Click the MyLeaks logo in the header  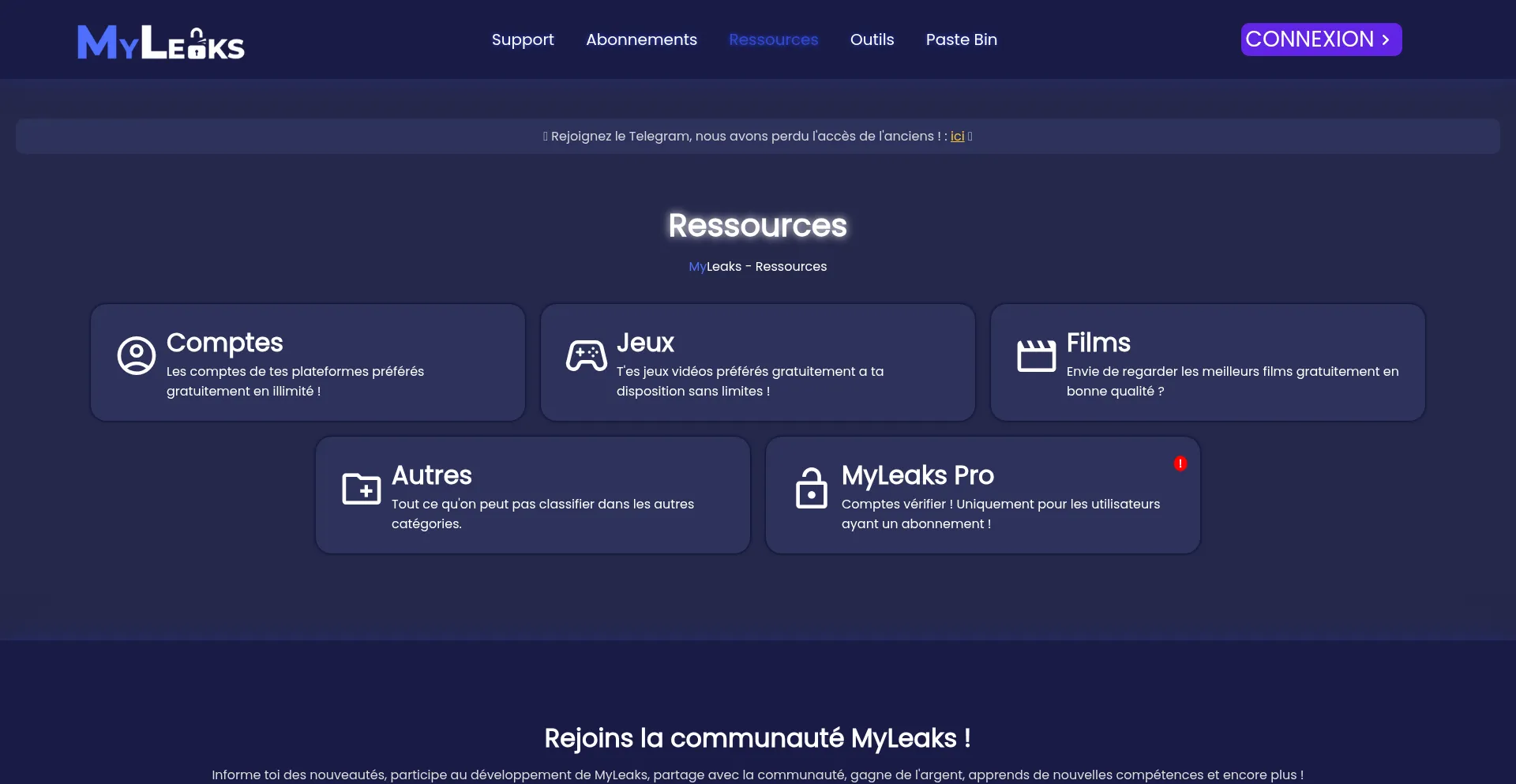[x=161, y=42]
